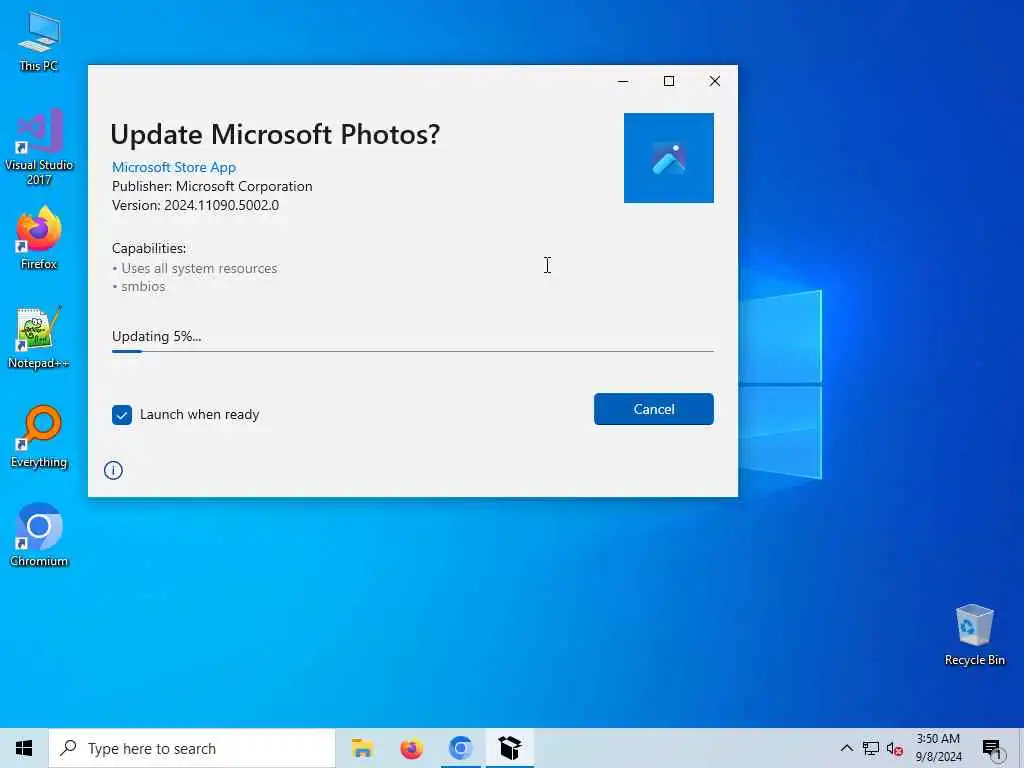The width and height of the screenshot is (1024, 768).
Task: Show hidden system tray icons
Action: pos(846,748)
